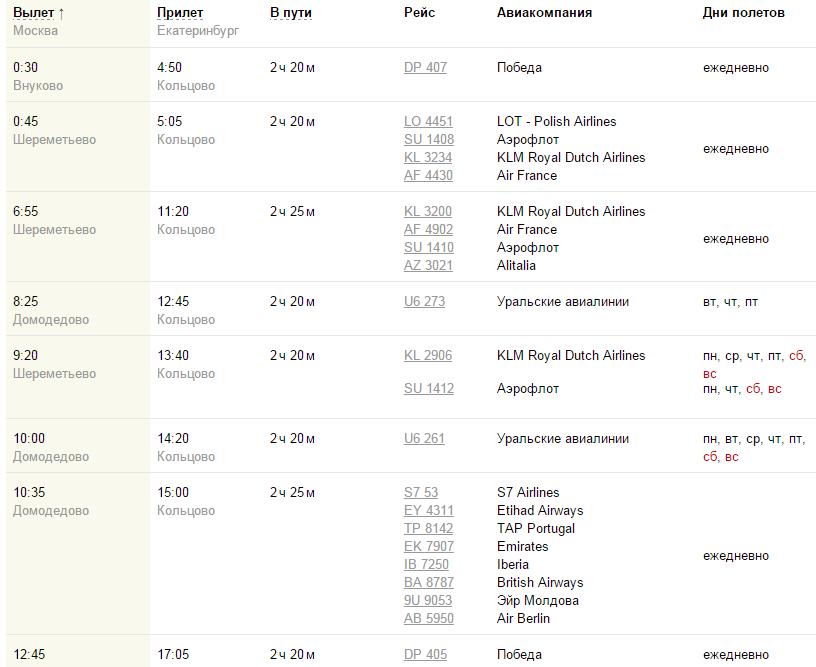Image resolution: width=816 pixels, height=667 pixels.
Task: Open Ural Airlines flight U6 261
Action: (424, 439)
